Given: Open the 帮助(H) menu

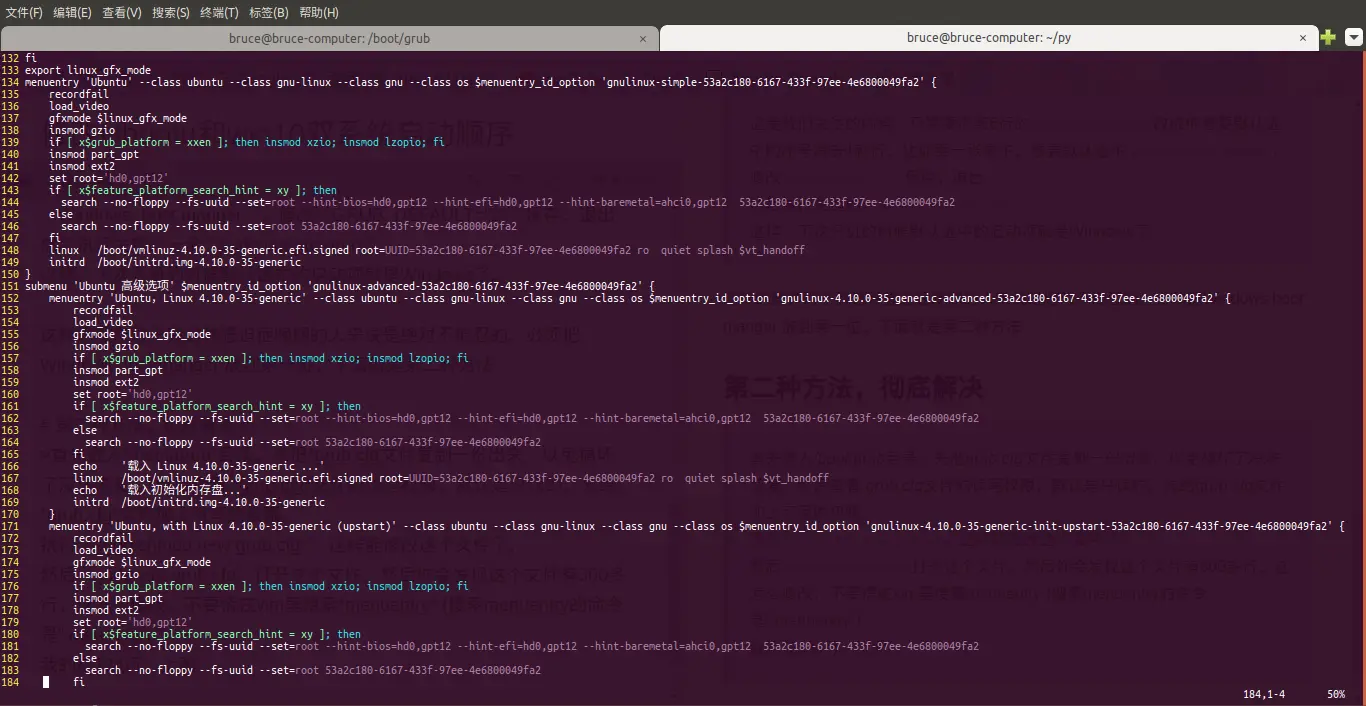Looking at the screenshot, I should tap(319, 12).
